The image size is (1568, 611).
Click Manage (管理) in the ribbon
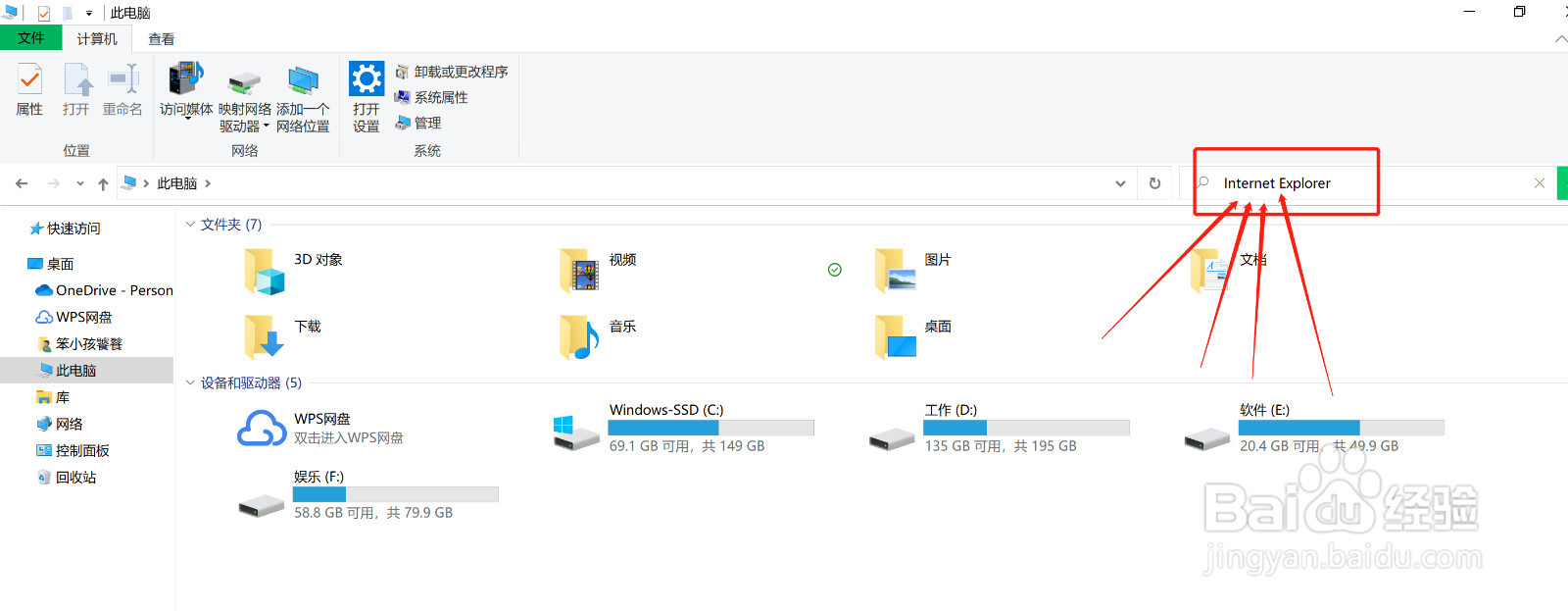coord(418,123)
